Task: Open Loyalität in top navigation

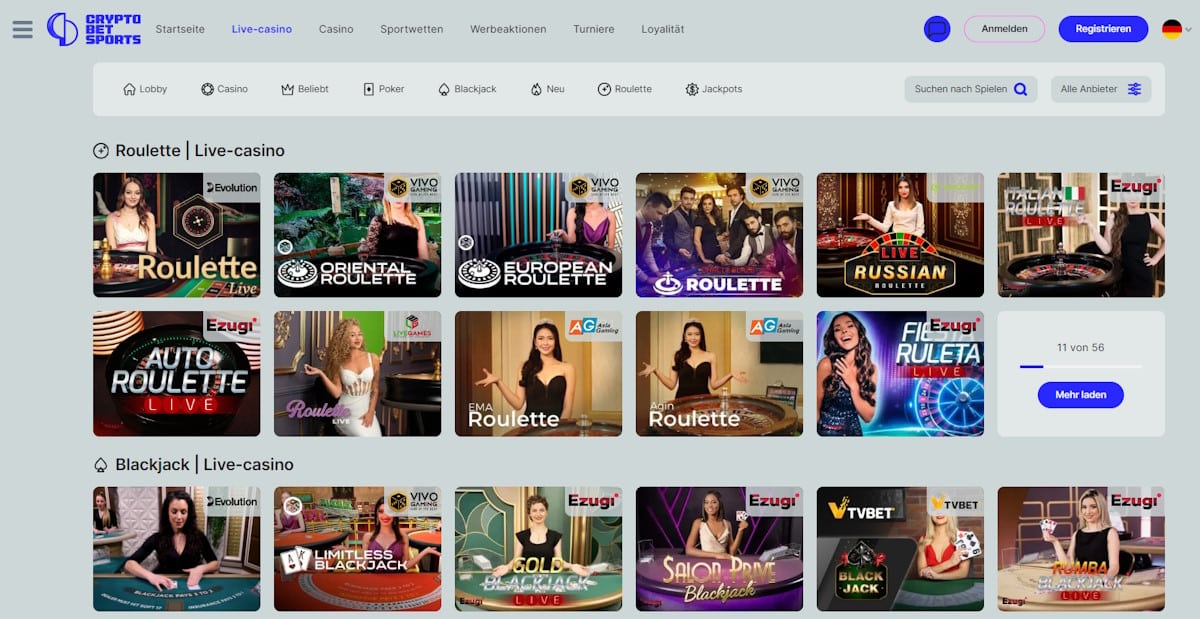Action: pyautogui.click(x=663, y=29)
